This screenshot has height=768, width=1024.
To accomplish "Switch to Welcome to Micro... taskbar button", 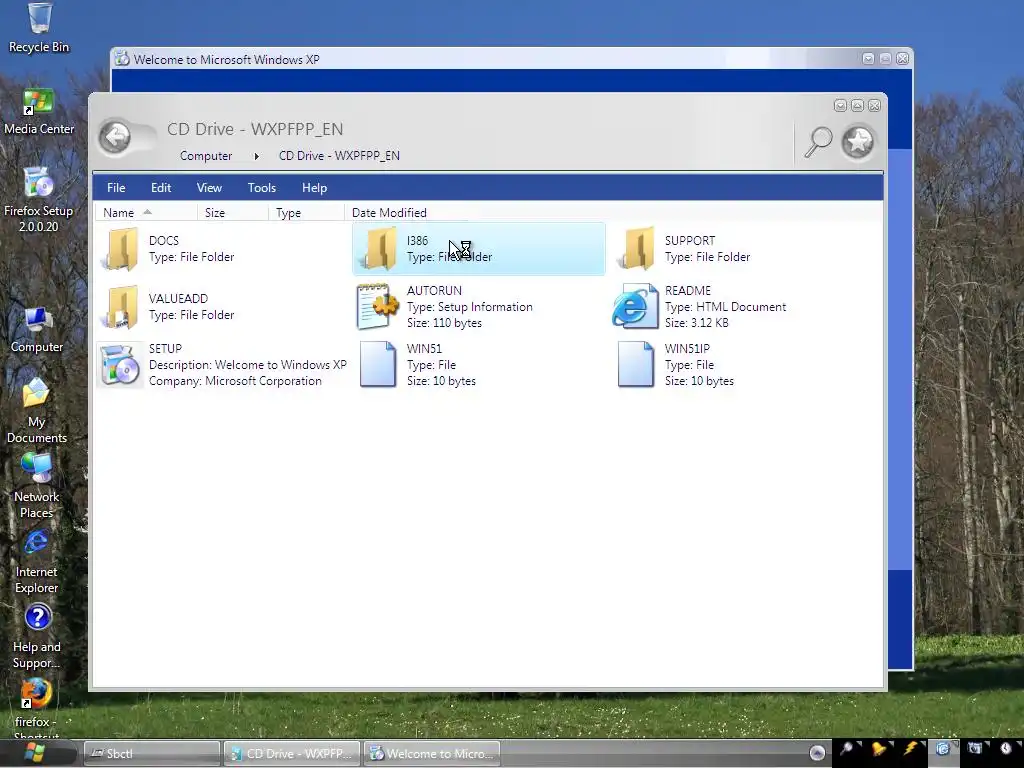I will point(432,754).
